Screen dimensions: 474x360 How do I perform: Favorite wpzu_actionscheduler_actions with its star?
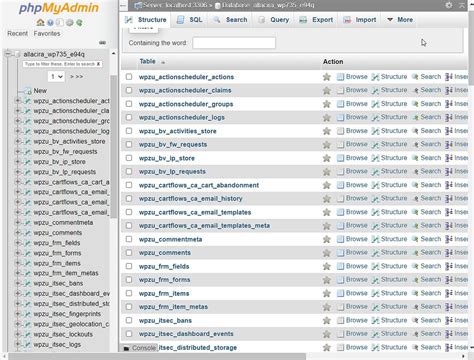tap(327, 77)
